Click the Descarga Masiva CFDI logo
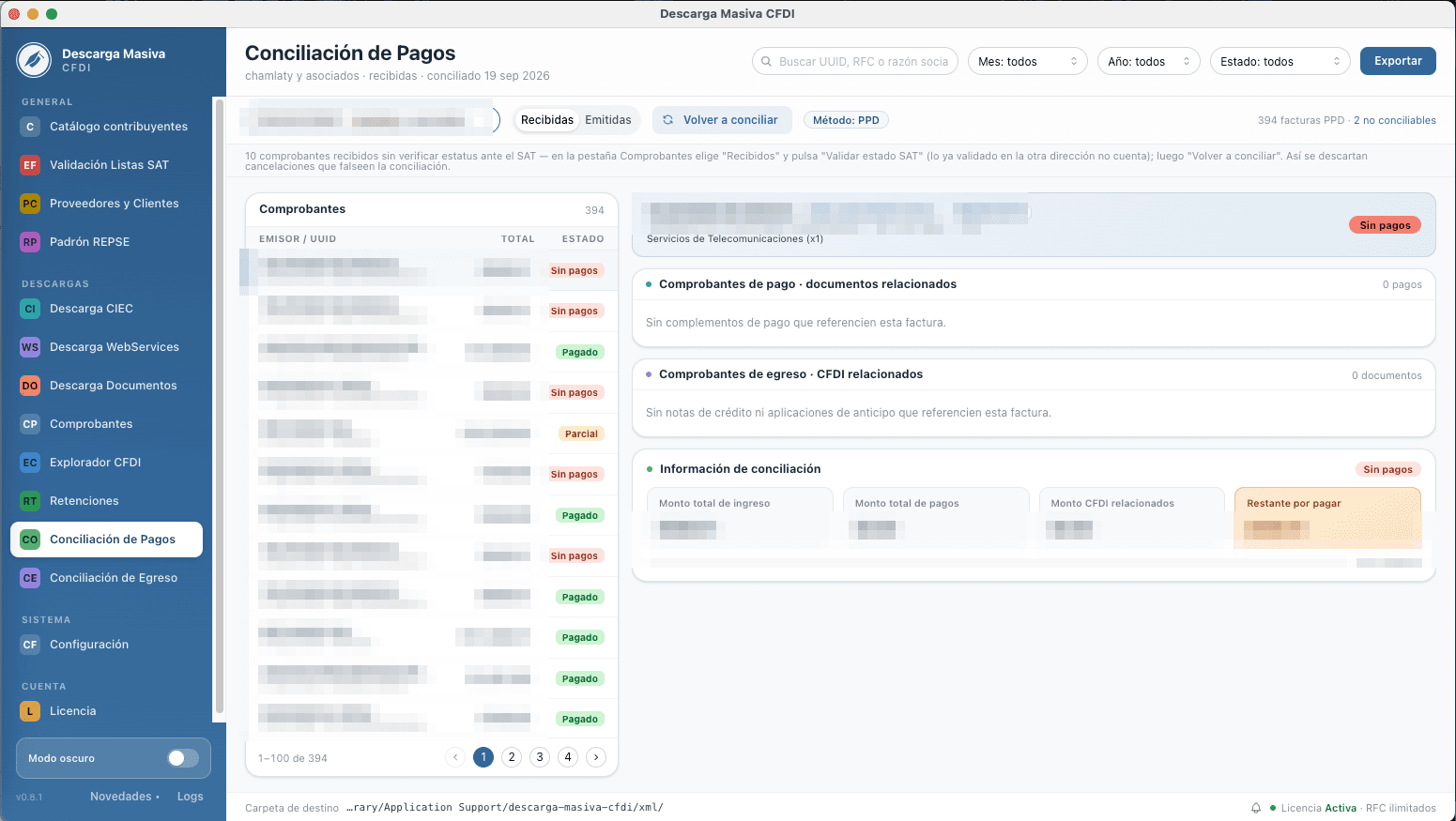 click(x=34, y=60)
